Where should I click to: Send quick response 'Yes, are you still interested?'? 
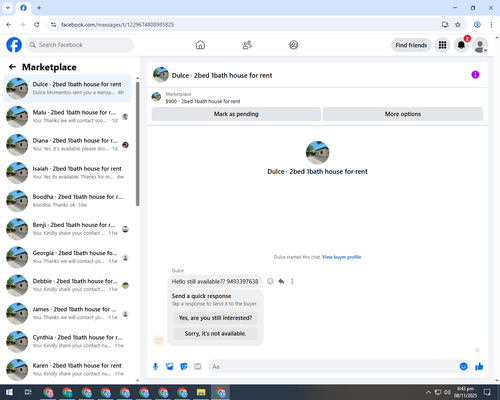(215, 318)
